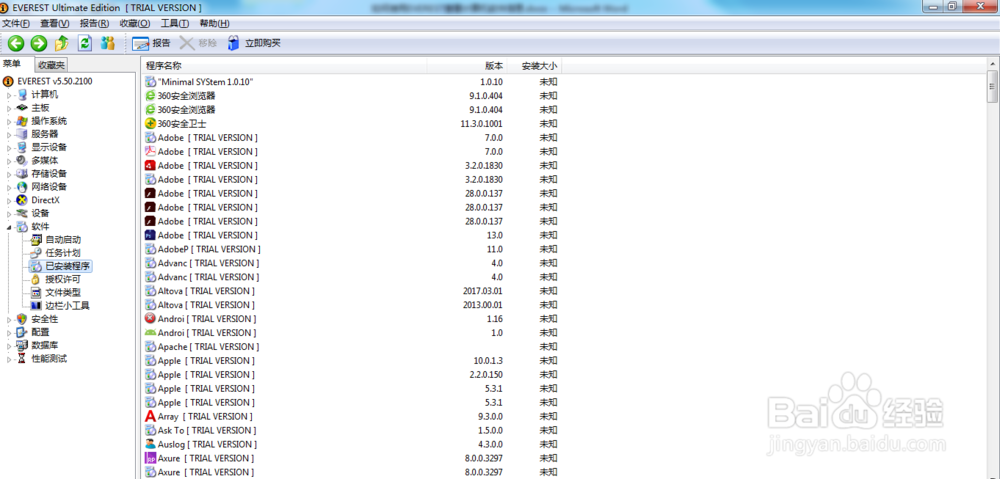Click the green Android robot icon in the 1.0 row

point(151,333)
